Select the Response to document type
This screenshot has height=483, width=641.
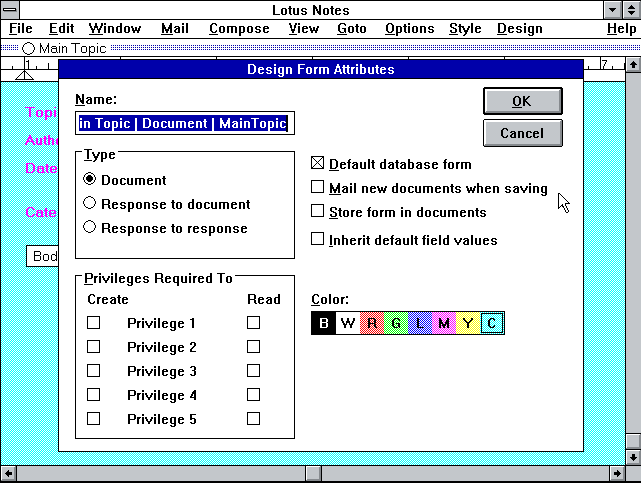(90, 204)
